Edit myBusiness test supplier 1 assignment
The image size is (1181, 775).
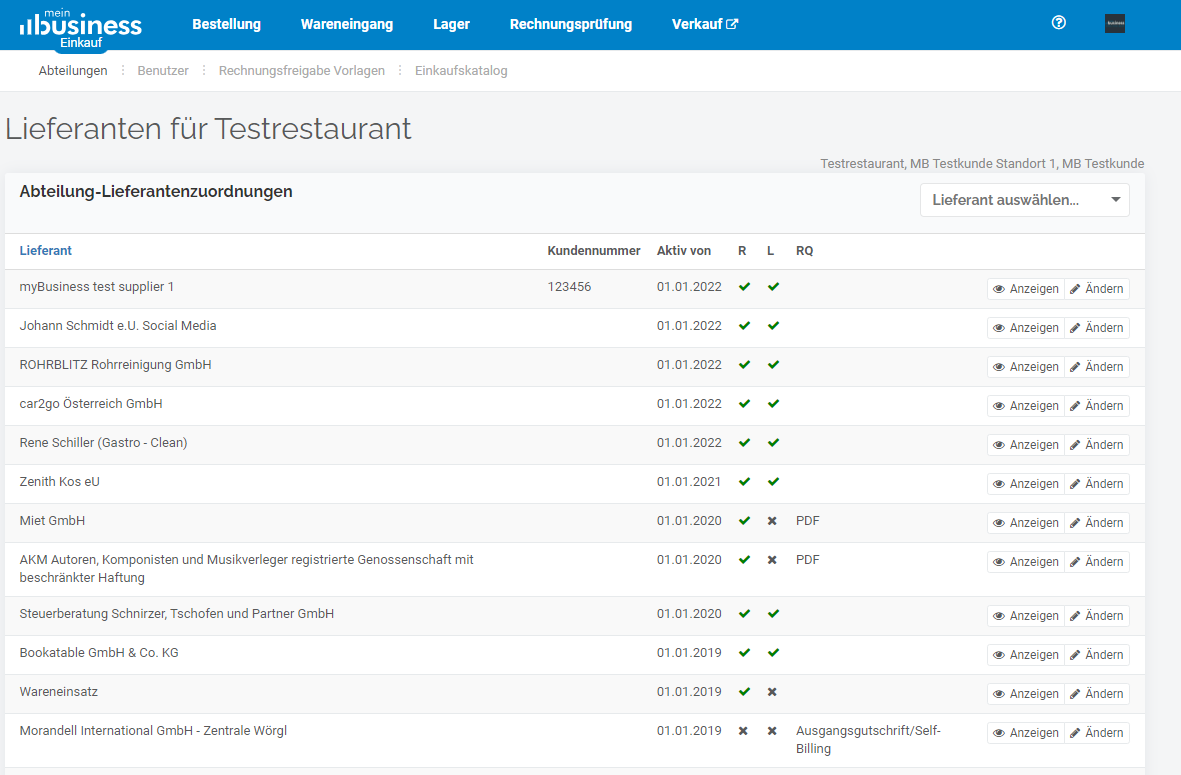click(1097, 289)
